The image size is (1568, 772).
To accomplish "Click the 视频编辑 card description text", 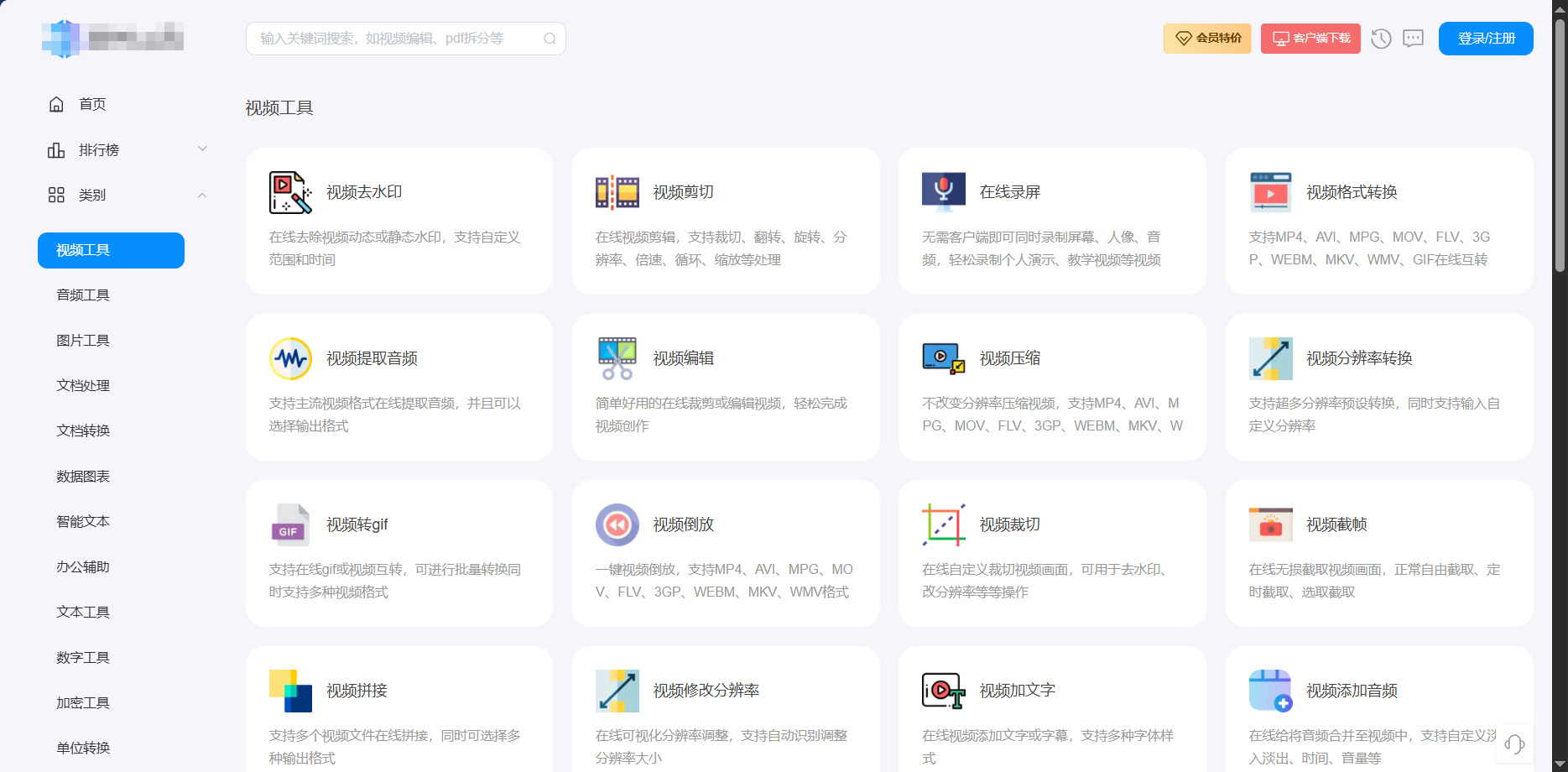I will 721,415.
